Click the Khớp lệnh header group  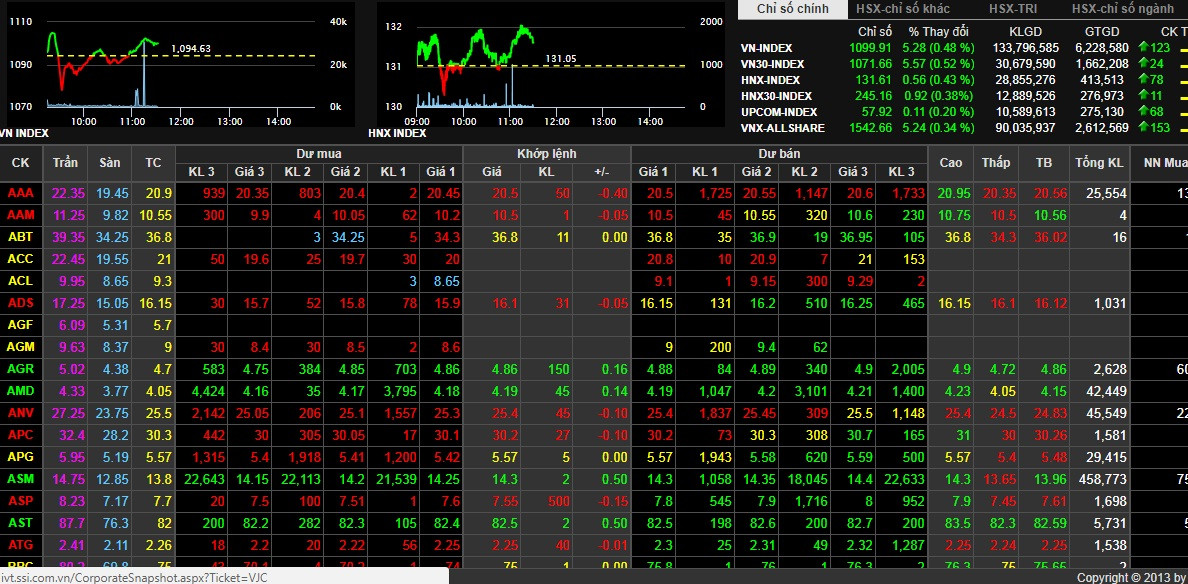(x=546, y=153)
